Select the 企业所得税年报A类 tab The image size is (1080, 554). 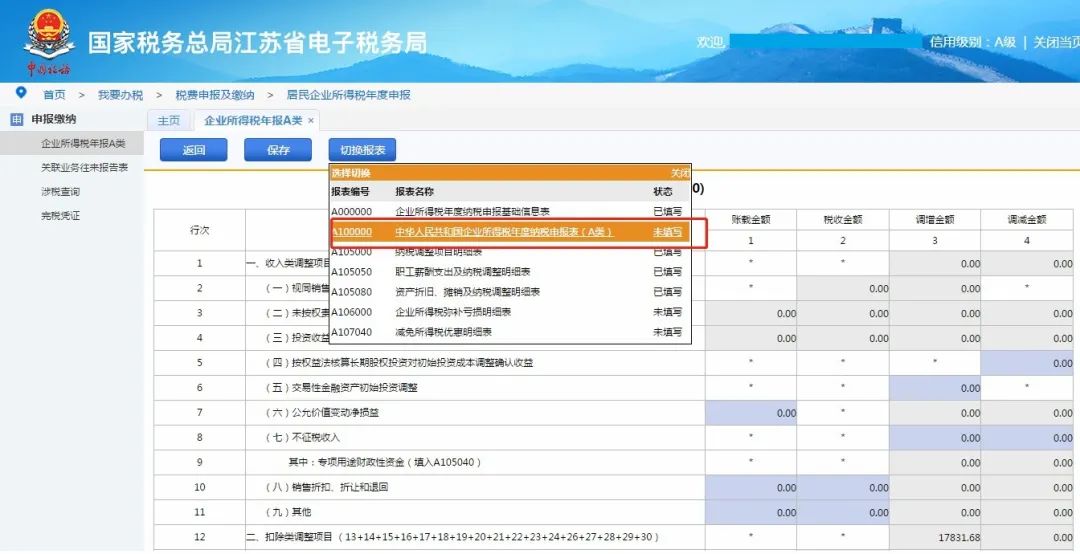coord(253,121)
